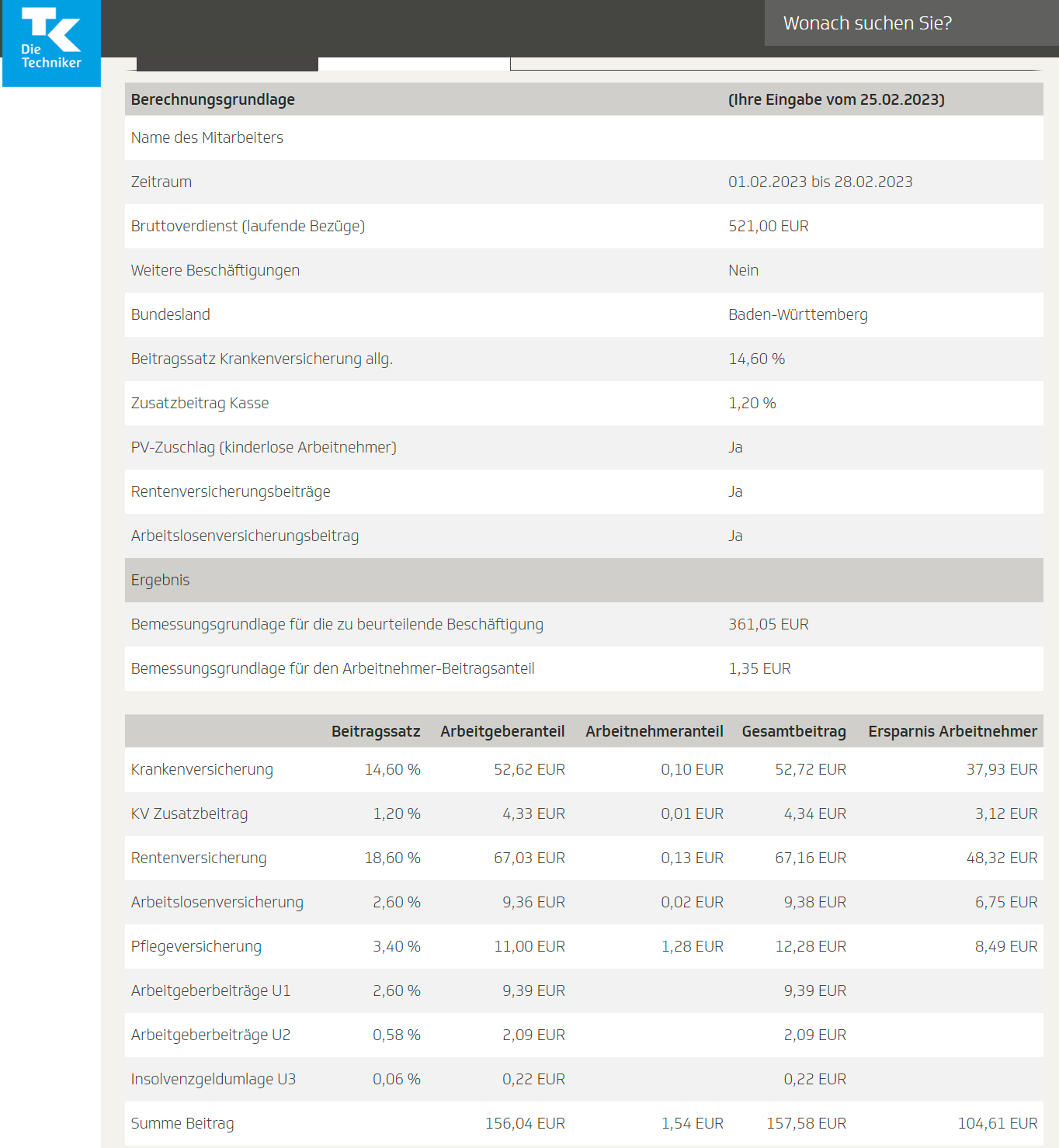Click the Beitragssatz column header
The width and height of the screenshot is (1059, 1148).
click(x=376, y=731)
